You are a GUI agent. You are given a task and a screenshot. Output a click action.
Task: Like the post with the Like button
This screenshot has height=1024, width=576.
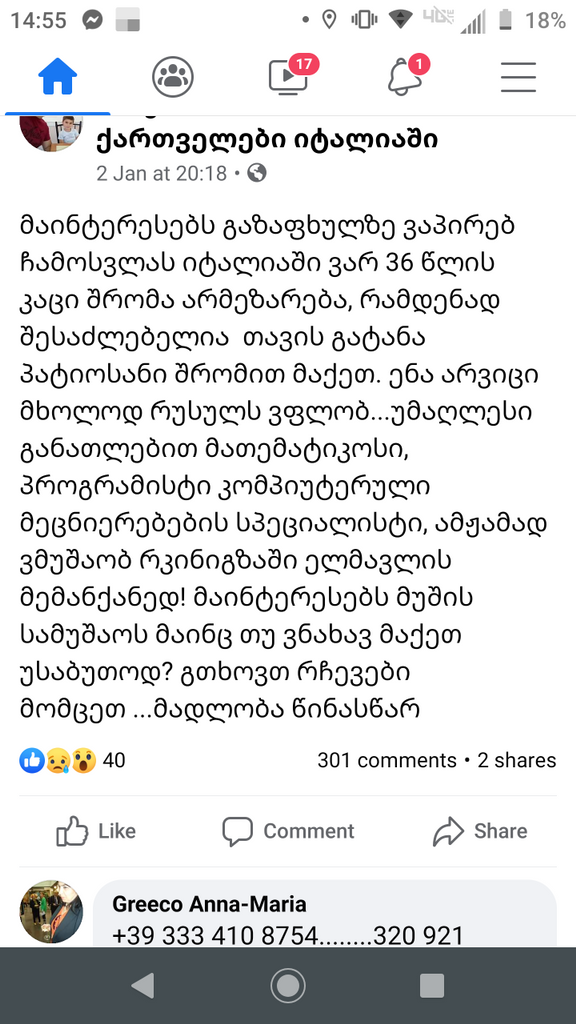click(x=96, y=831)
